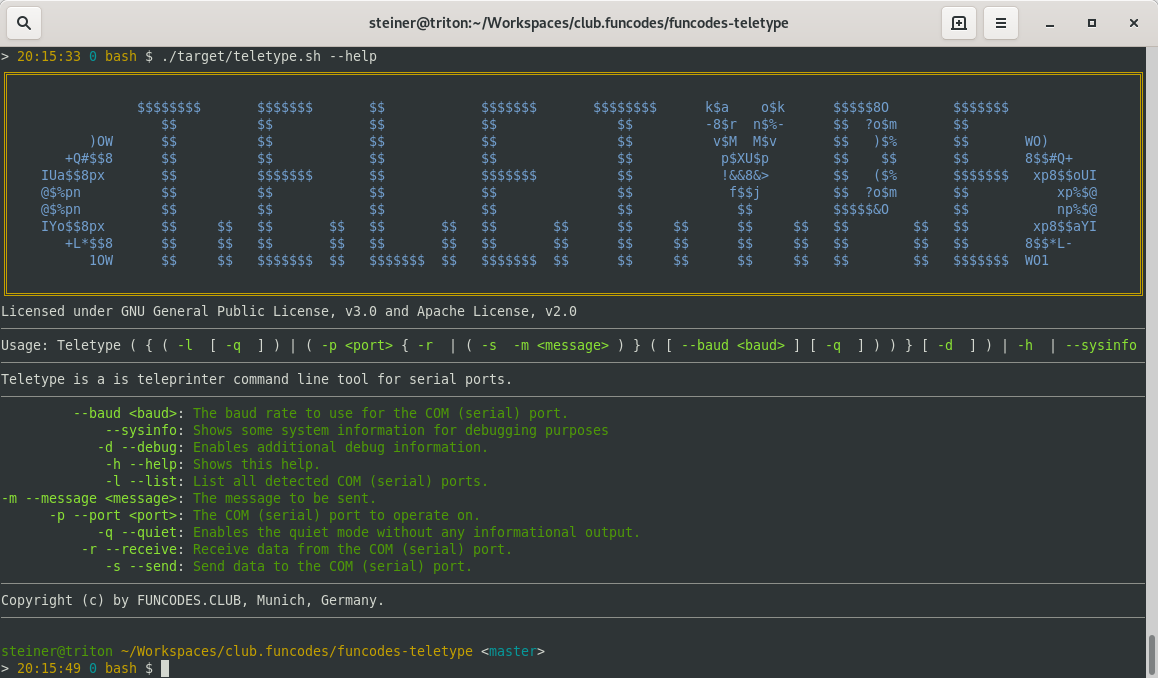Open the hamburger menu in the title bar
The width and height of the screenshot is (1158, 678).
point(1001,22)
